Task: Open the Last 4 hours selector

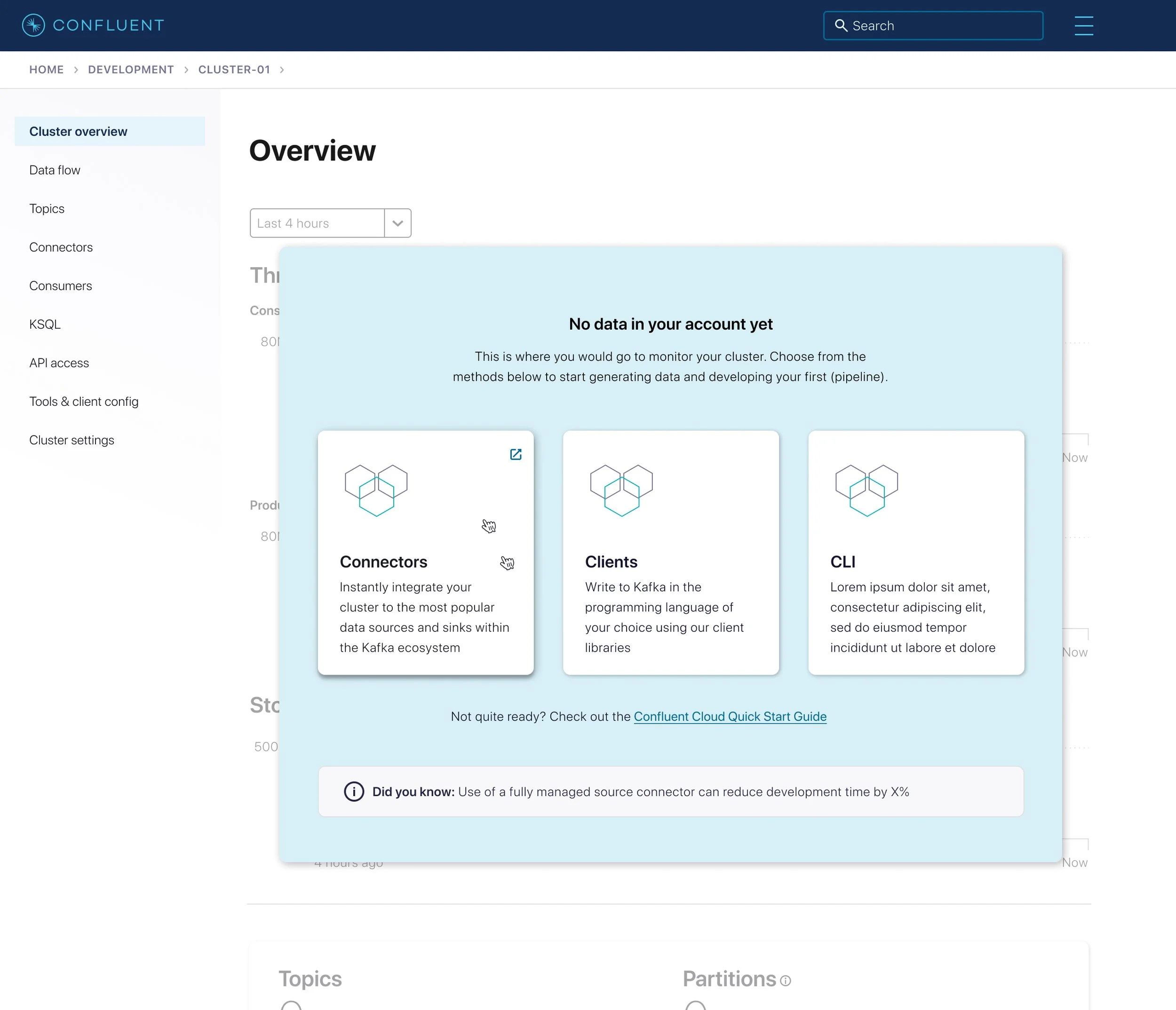Action: tap(317, 223)
